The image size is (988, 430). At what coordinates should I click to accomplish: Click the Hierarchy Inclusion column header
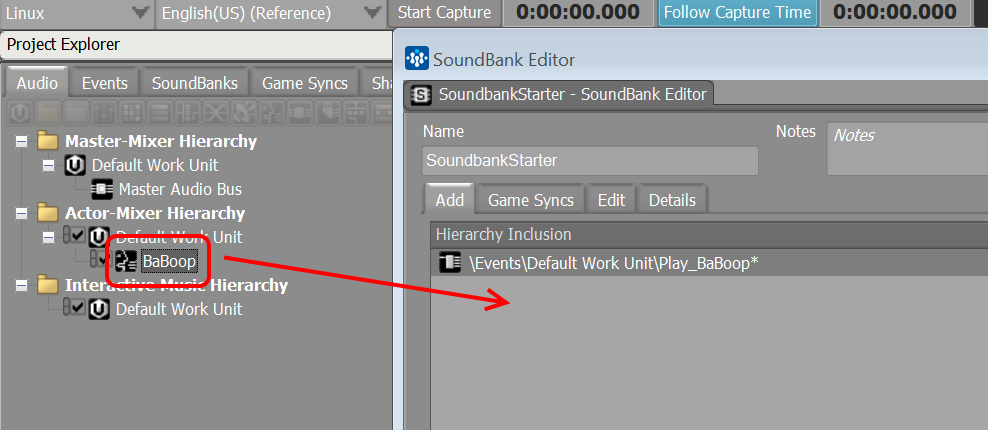[x=709, y=235]
